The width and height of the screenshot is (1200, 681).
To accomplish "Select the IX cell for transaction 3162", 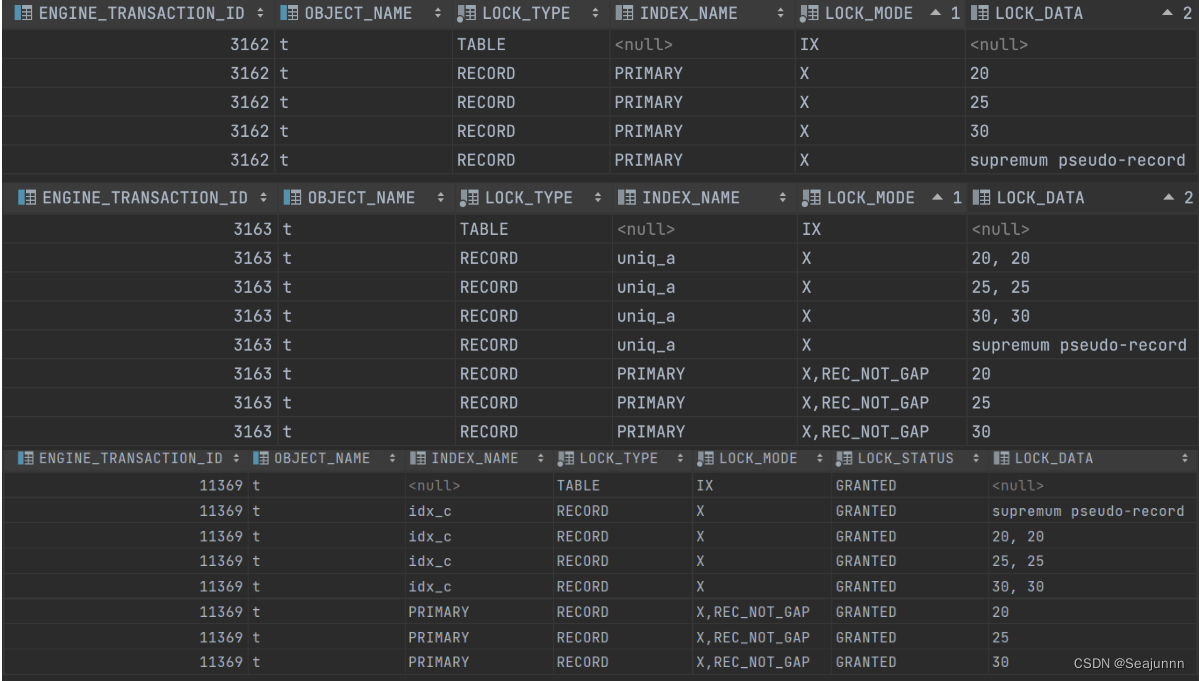I will [810, 44].
